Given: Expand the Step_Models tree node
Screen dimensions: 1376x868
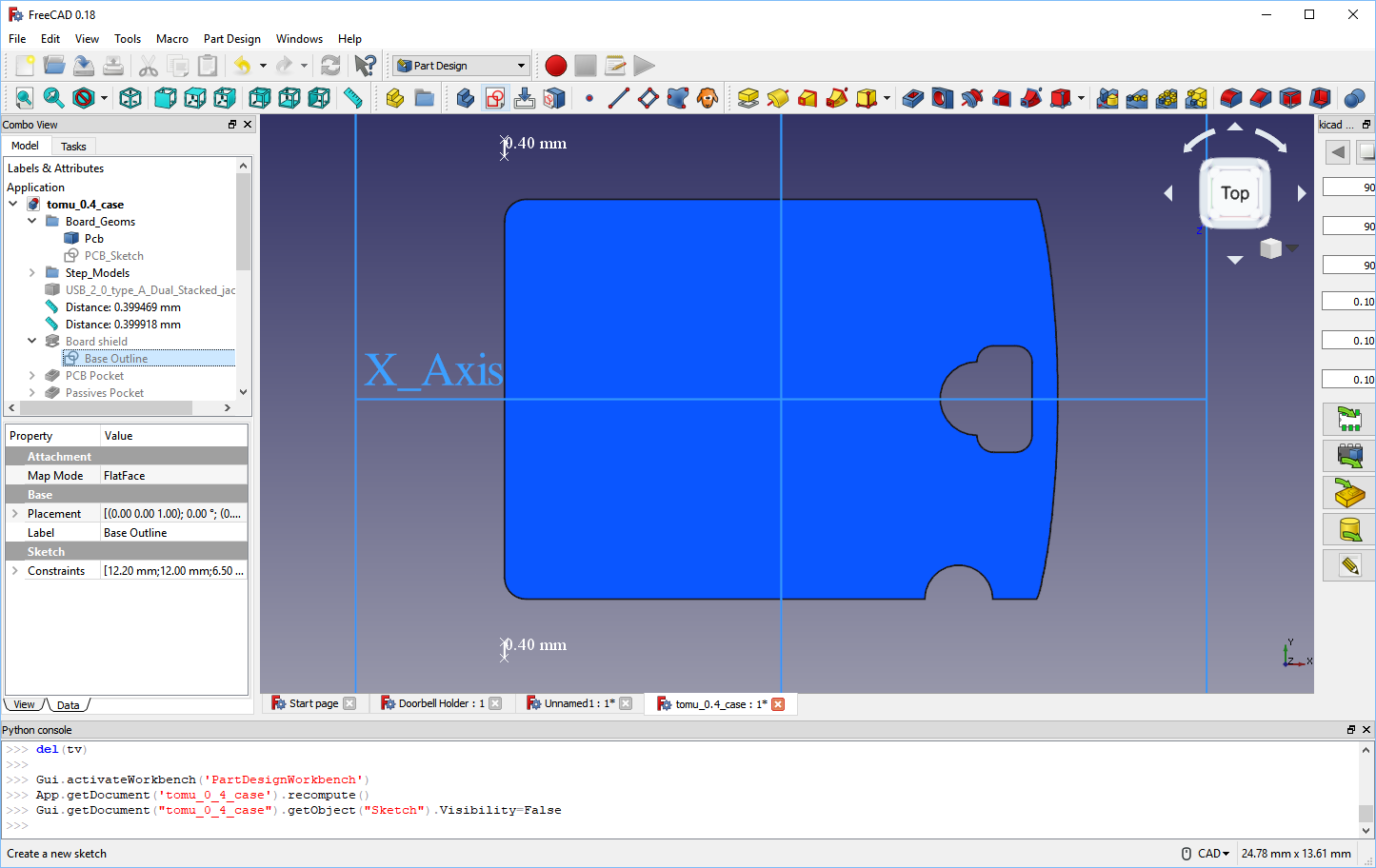Looking at the screenshot, I should coord(31,272).
